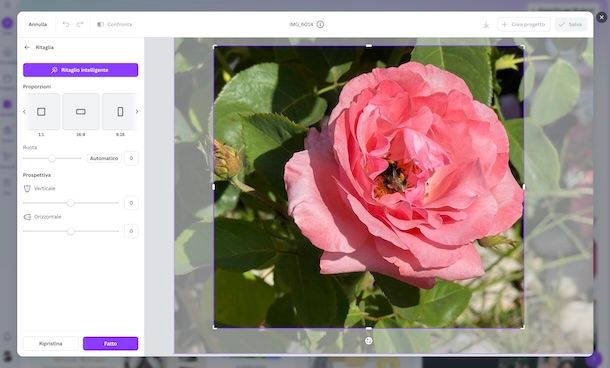This screenshot has height=368, width=610.
Task: Click the right edge crop handle
Action: pos(524,187)
